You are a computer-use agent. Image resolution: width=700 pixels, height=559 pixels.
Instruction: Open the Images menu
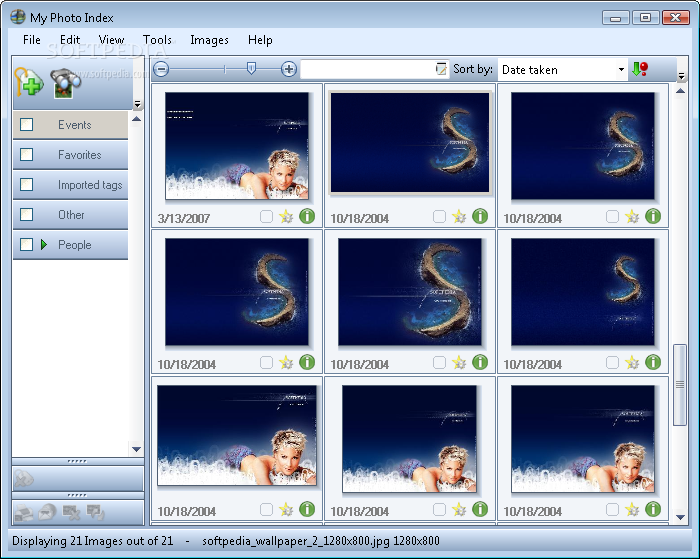coord(209,40)
